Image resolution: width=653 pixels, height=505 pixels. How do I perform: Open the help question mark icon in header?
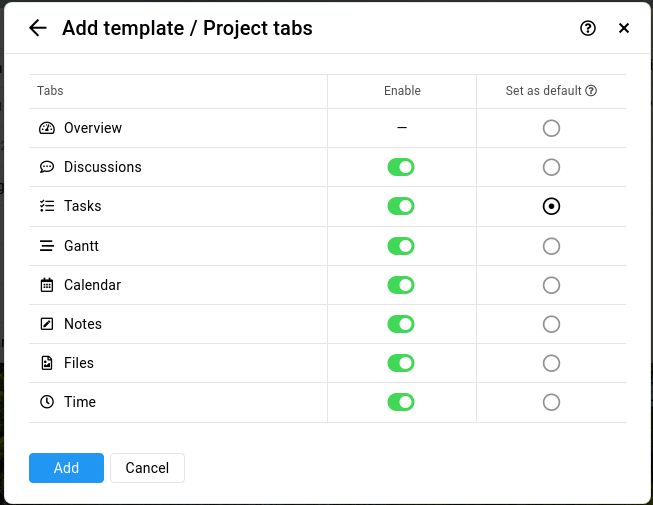(x=588, y=28)
